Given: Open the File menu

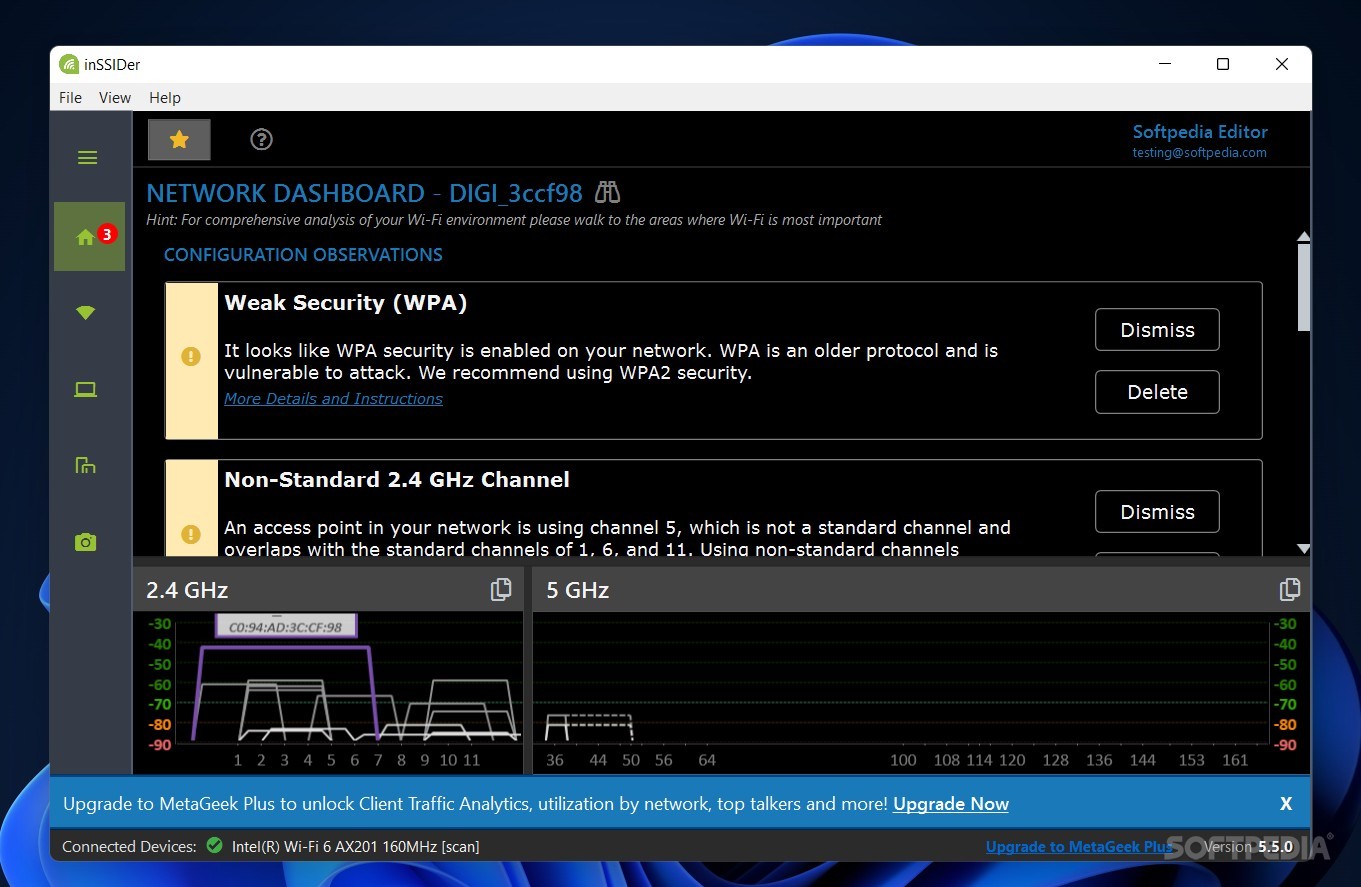Looking at the screenshot, I should coord(70,98).
